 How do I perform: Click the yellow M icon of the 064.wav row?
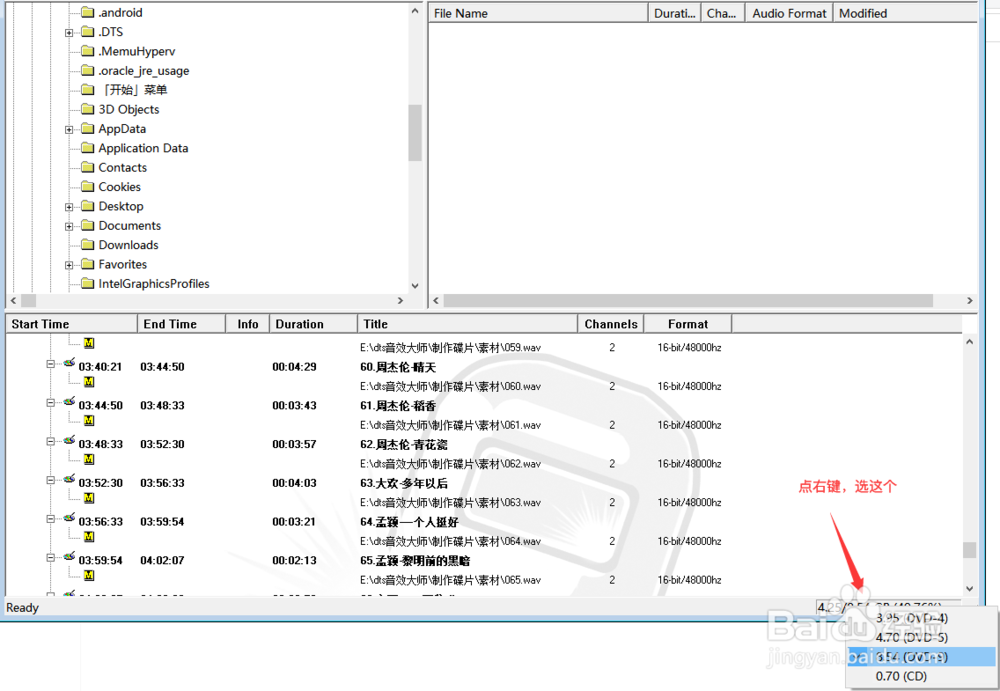pos(89,537)
